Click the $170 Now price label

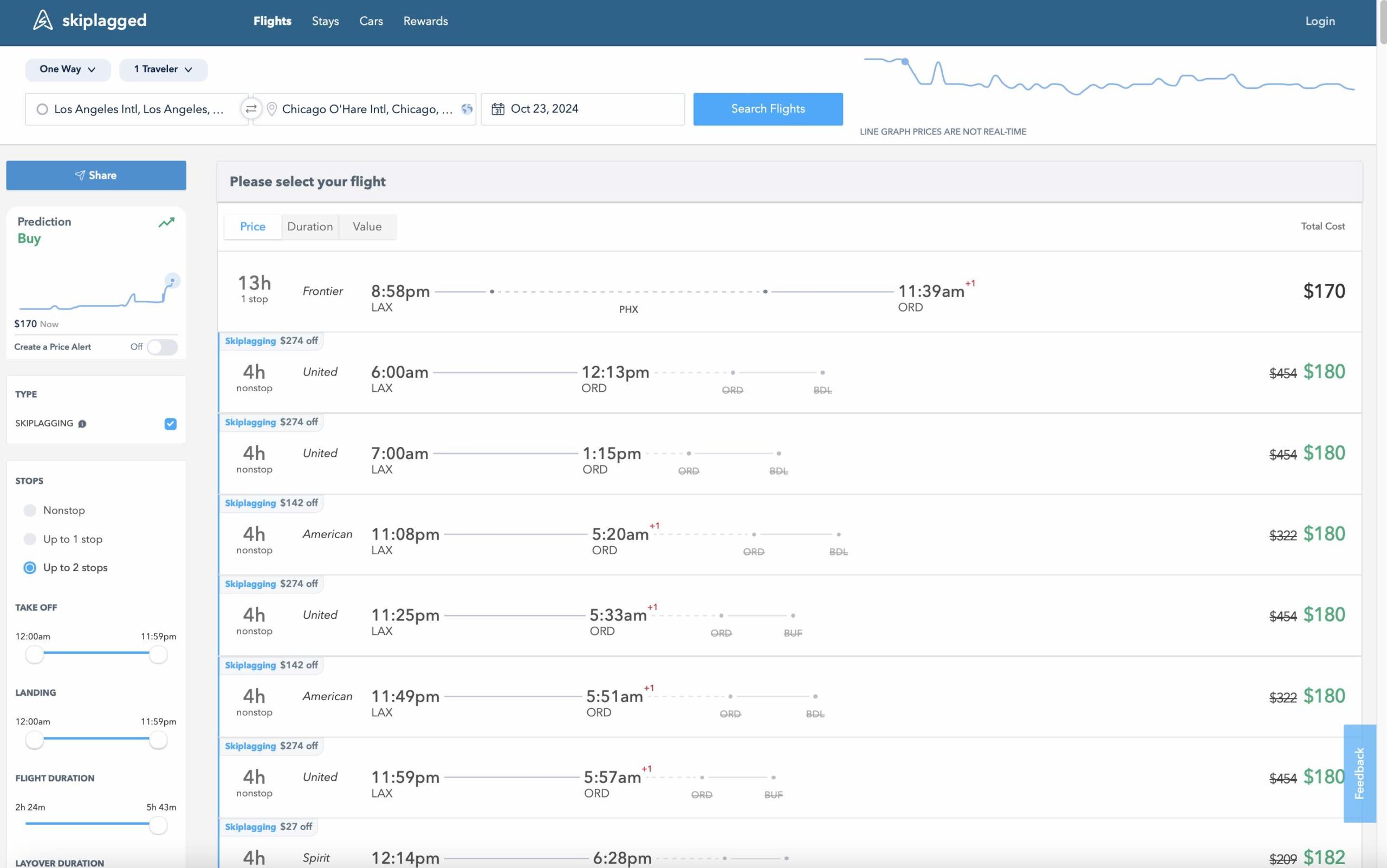36,324
